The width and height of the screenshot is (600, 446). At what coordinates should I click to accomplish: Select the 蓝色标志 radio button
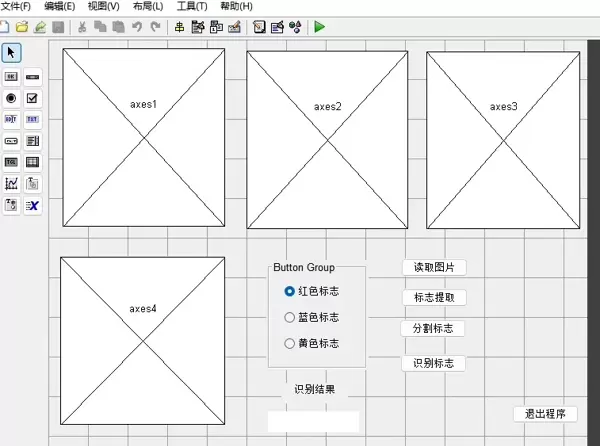[x=290, y=318]
